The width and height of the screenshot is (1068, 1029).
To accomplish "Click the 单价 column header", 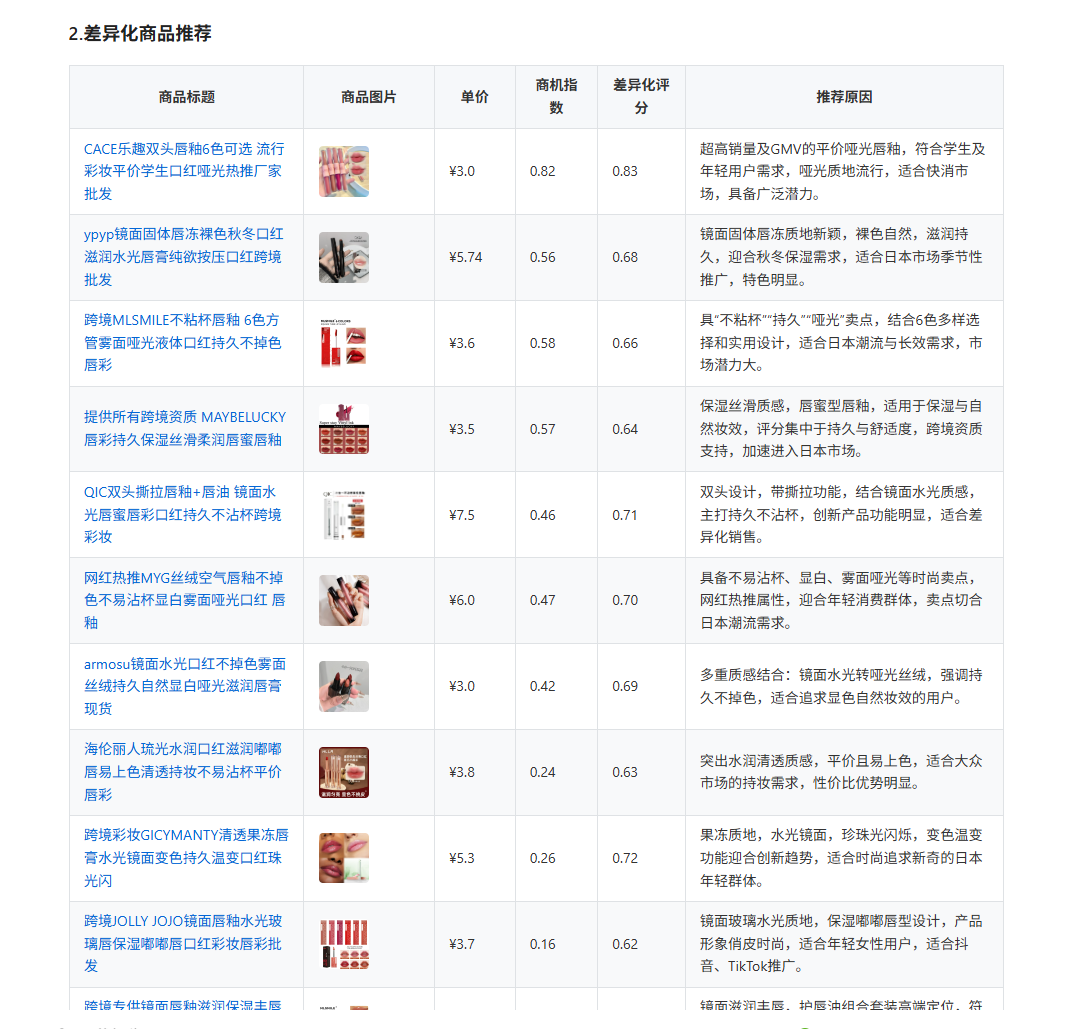I will point(475,97).
